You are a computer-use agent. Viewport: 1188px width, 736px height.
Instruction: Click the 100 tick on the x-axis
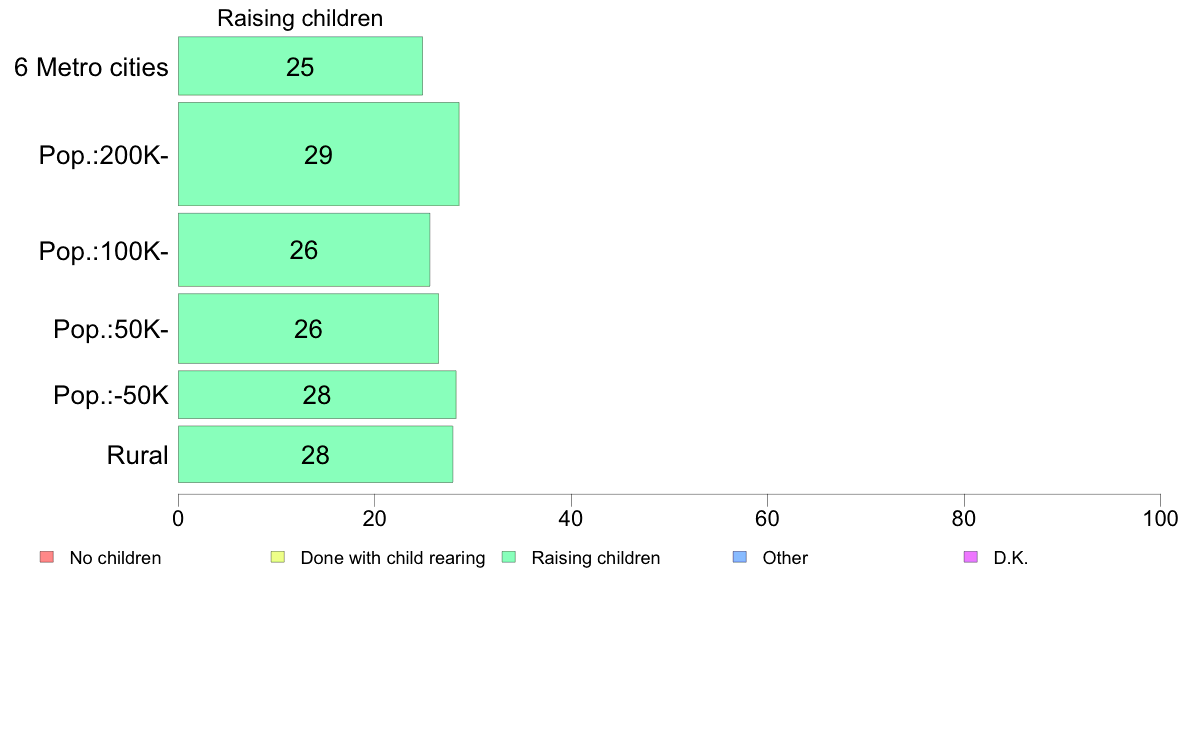tap(1160, 518)
